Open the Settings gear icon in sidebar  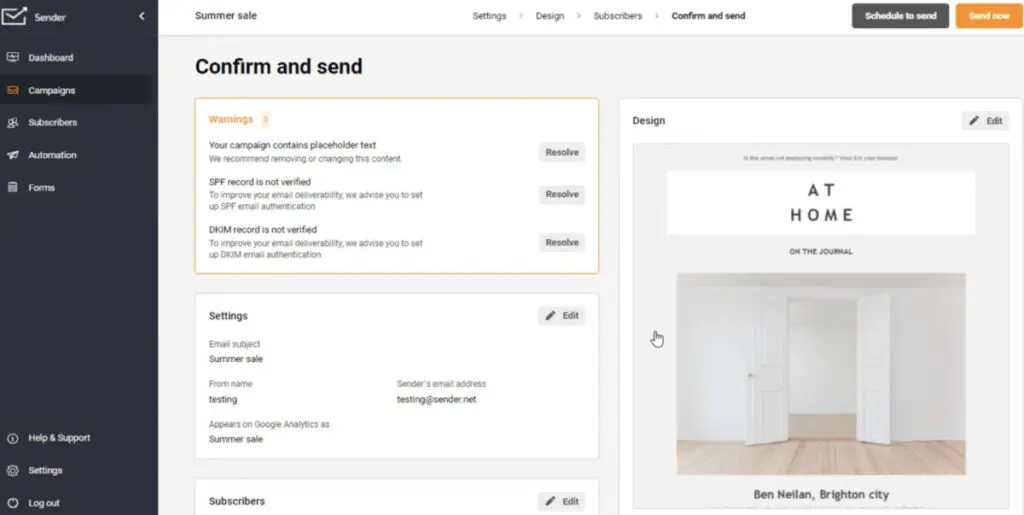[12, 470]
